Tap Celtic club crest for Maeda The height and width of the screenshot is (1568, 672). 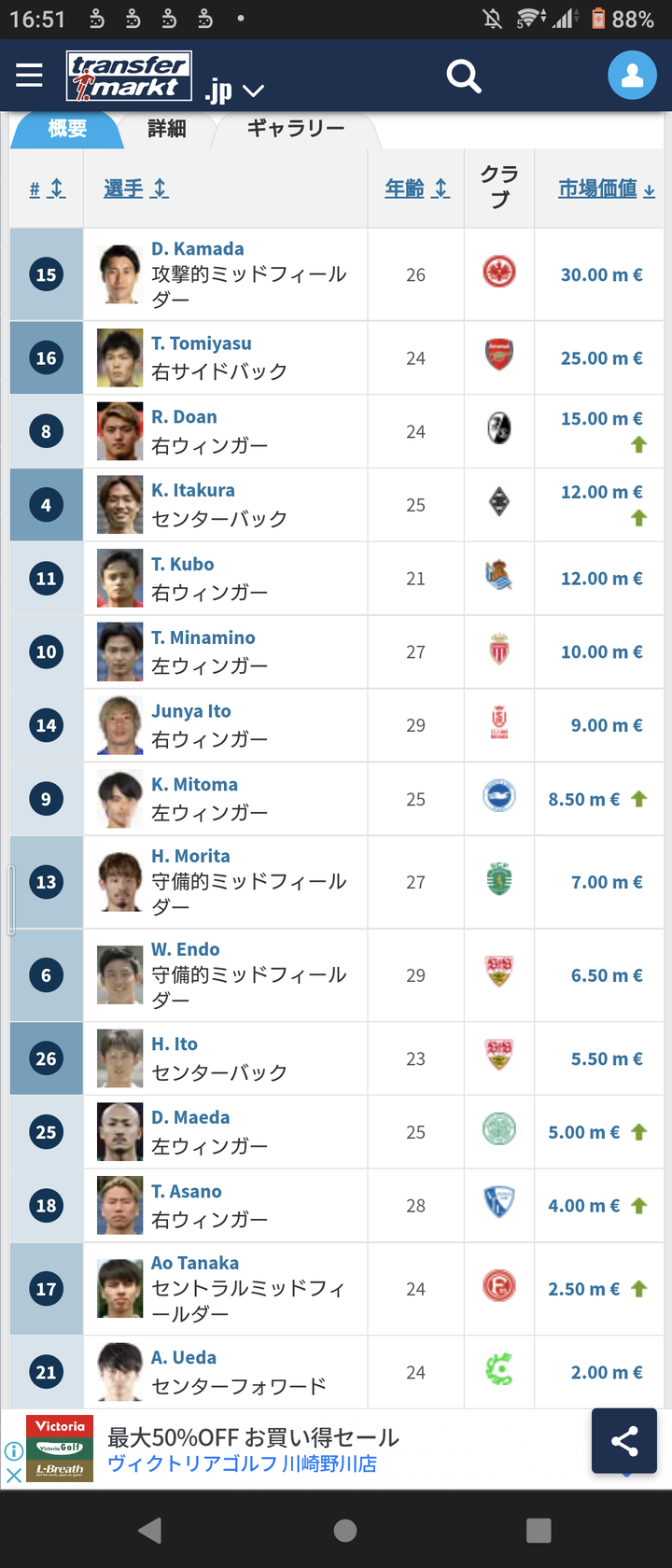tap(499, 1129)
